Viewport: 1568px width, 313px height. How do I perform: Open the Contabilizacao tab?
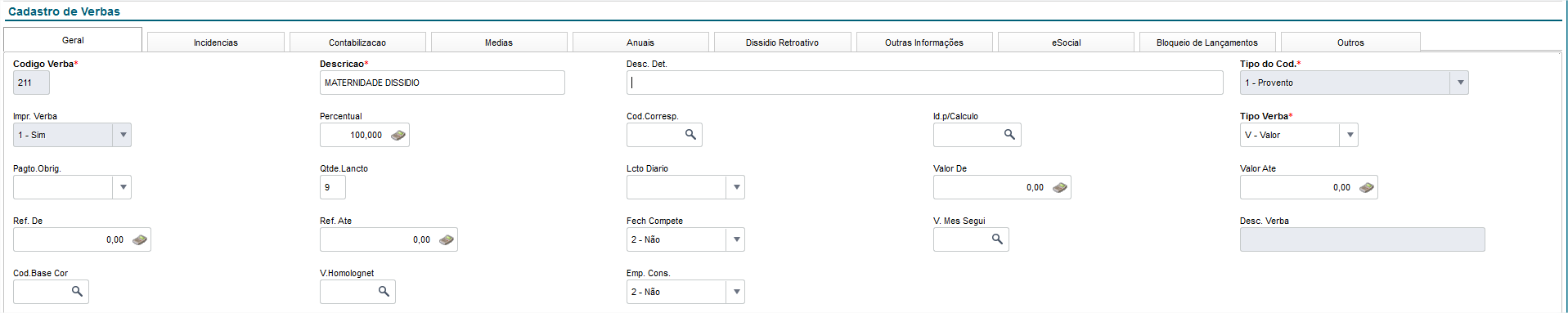(x=357, y=42)
